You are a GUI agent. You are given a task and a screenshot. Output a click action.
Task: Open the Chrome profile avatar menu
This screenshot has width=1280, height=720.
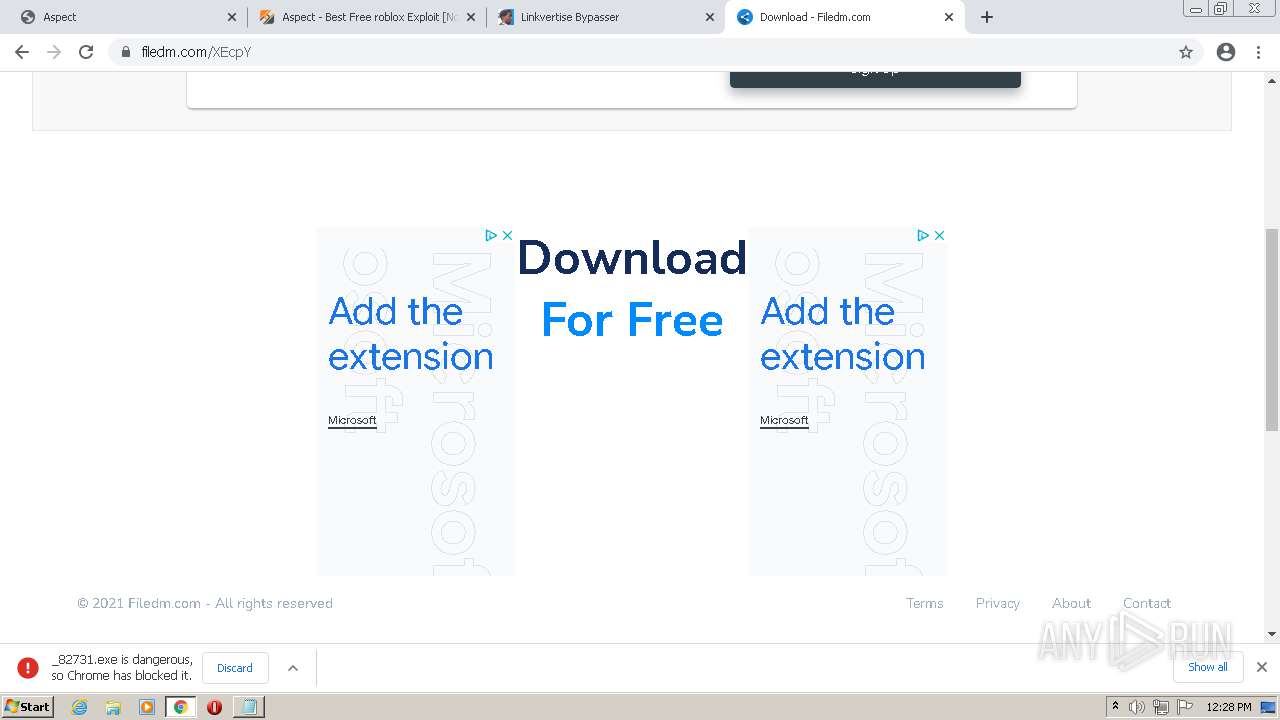(1226, 52)
